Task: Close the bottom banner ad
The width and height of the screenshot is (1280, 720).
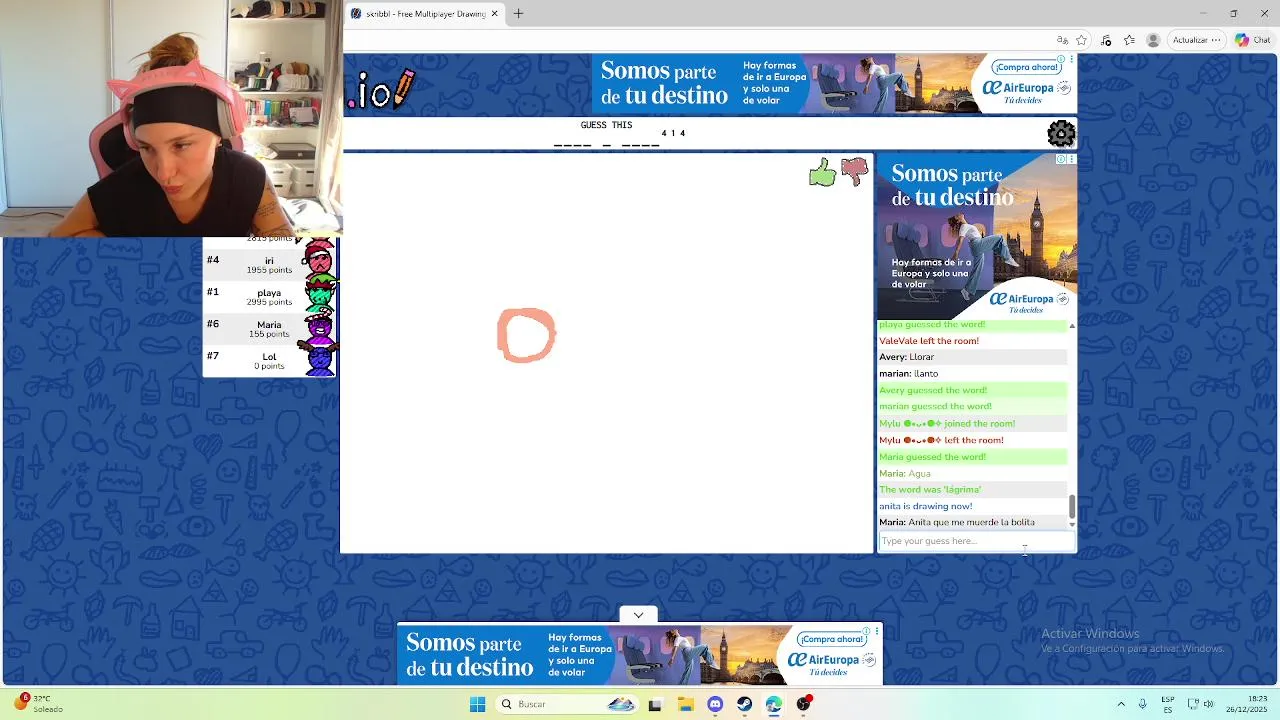Action: pyautogui.click(x=877, y=630)
